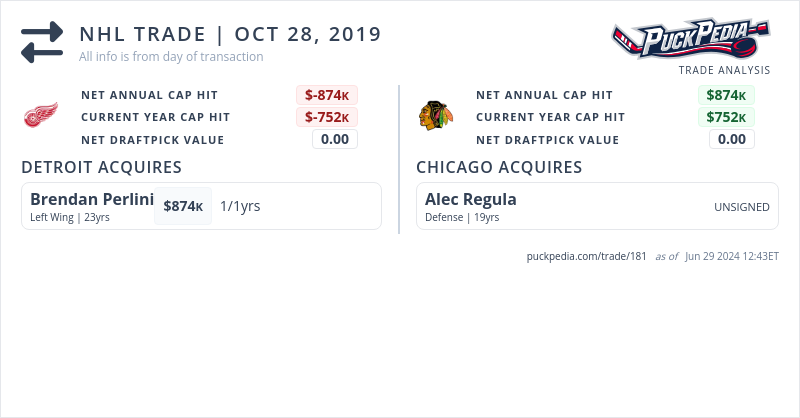Click the Chicago Acquires heading
The height and width of the screenshot is (418, 800).
click(x=499, y=166)
